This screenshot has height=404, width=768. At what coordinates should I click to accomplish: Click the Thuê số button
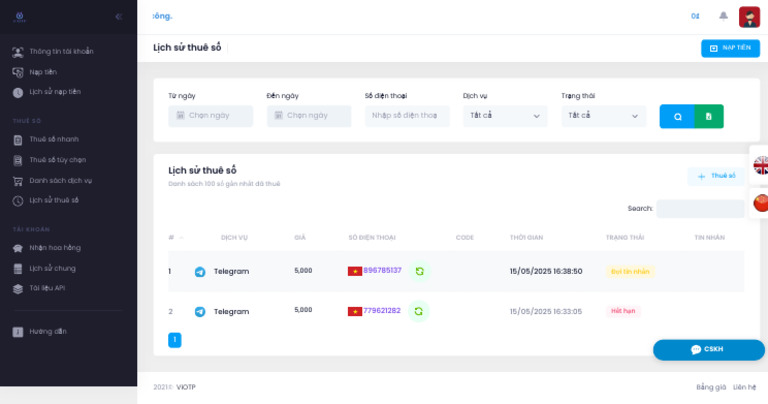716,176
